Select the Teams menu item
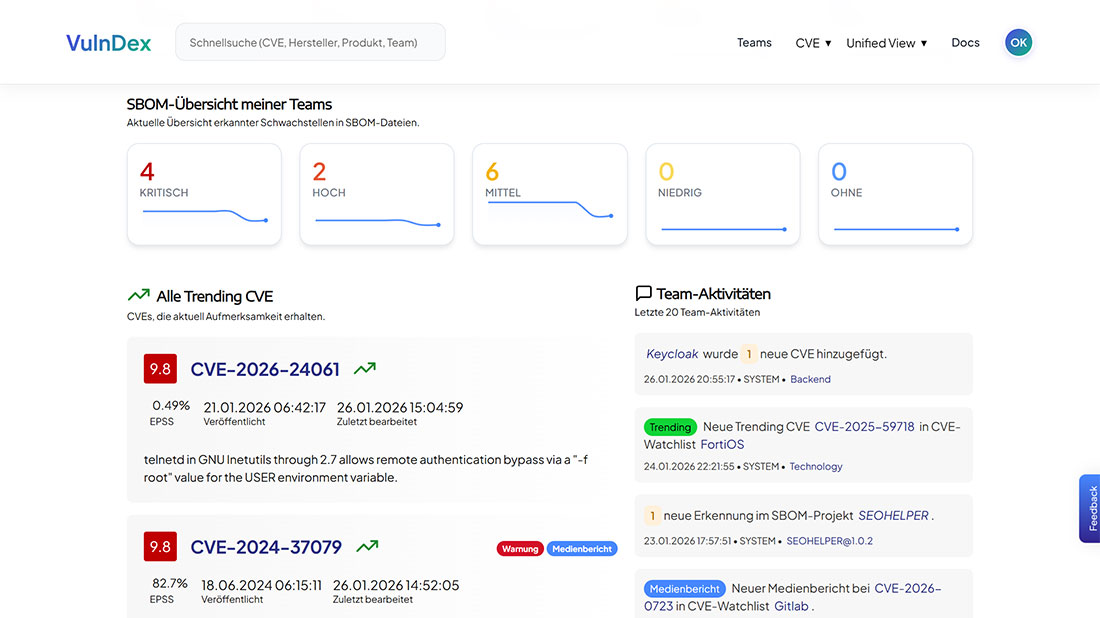Screen dimensions: 1100x618 click(x=754, y=42)
